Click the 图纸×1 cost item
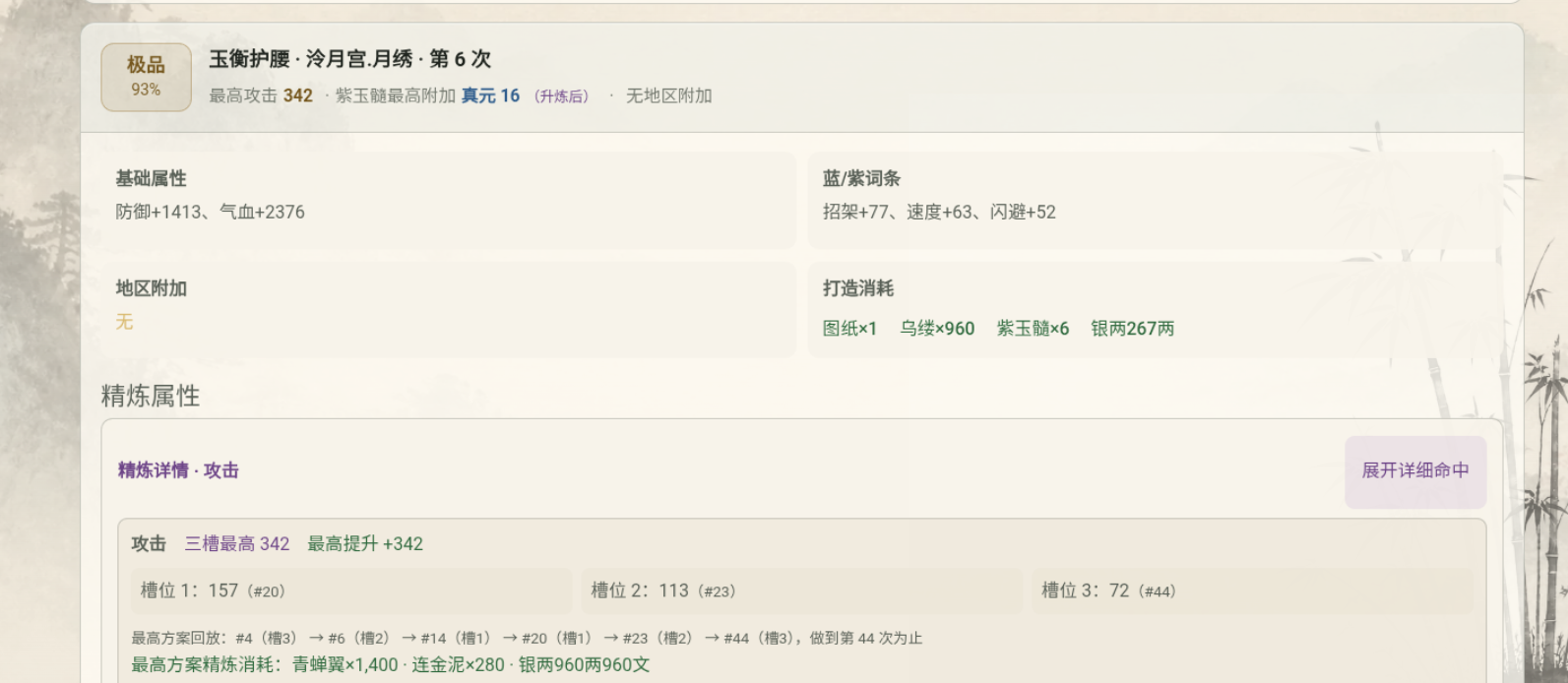Screen dimensions: 1568x683 click(849, 329)
